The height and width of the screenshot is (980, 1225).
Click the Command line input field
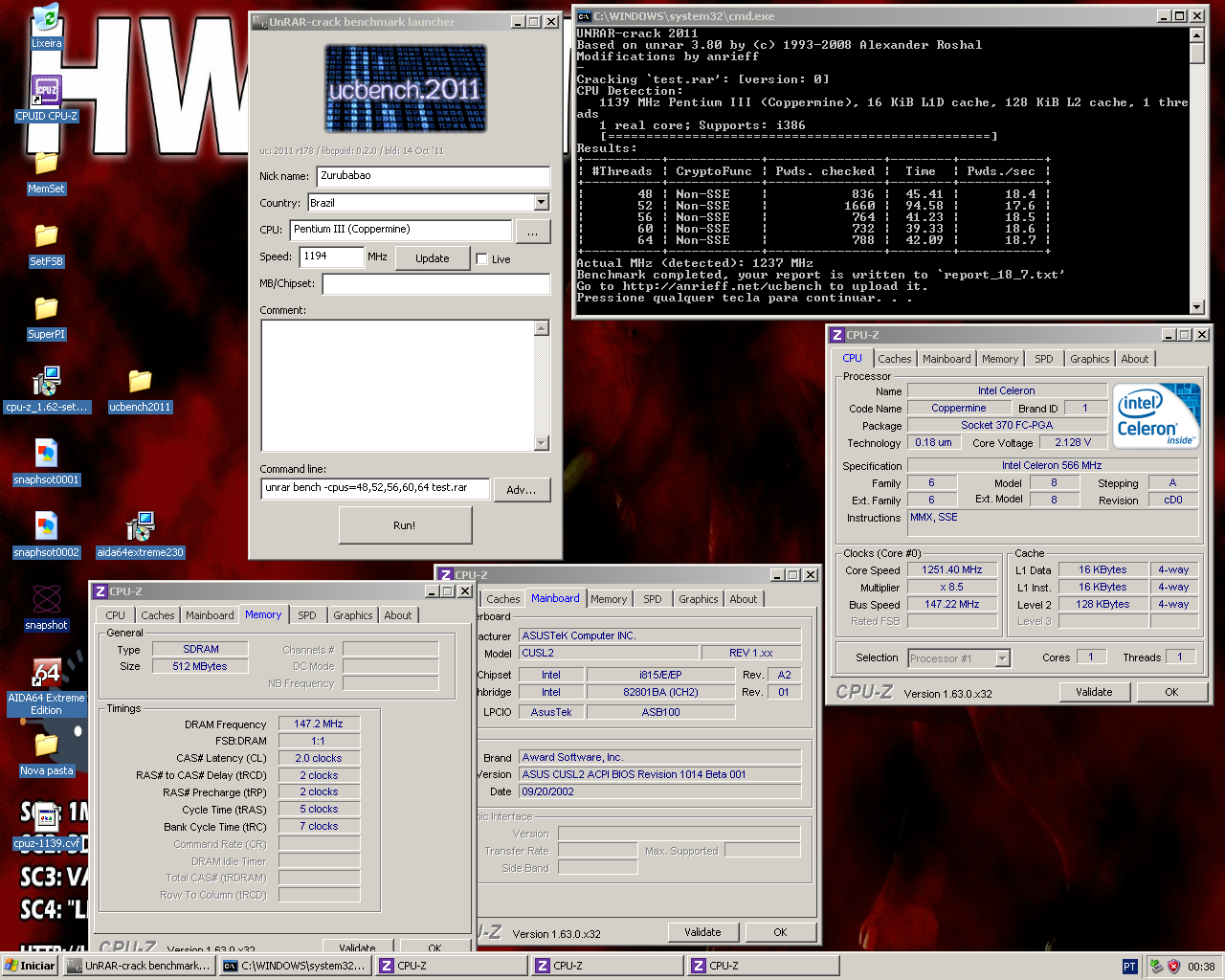coord(375,488)
